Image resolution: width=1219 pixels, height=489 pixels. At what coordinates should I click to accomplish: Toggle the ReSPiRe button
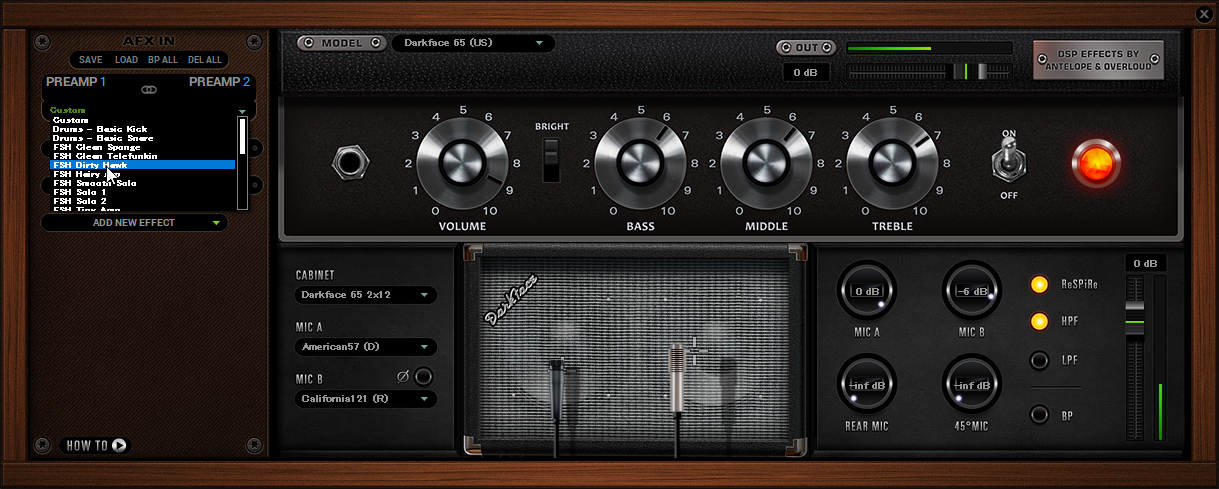tap(1040, 284)
